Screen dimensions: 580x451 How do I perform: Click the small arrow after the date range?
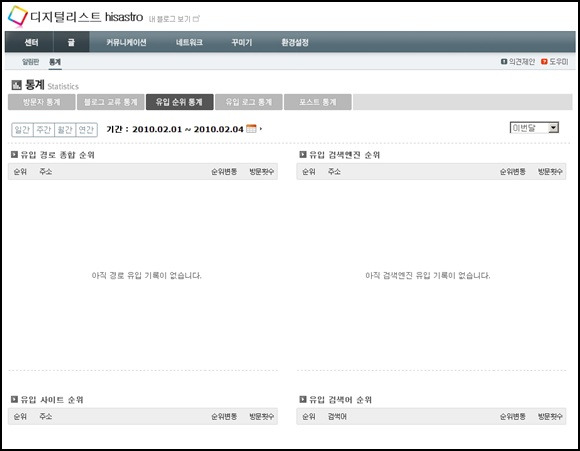pyautogui.click(x=261, y=129)
